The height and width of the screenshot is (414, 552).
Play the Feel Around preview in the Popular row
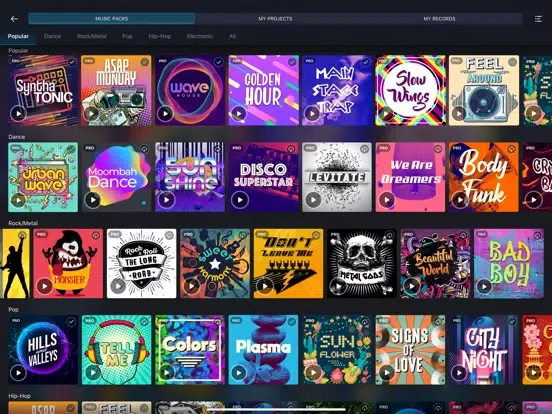pos(459,113)
